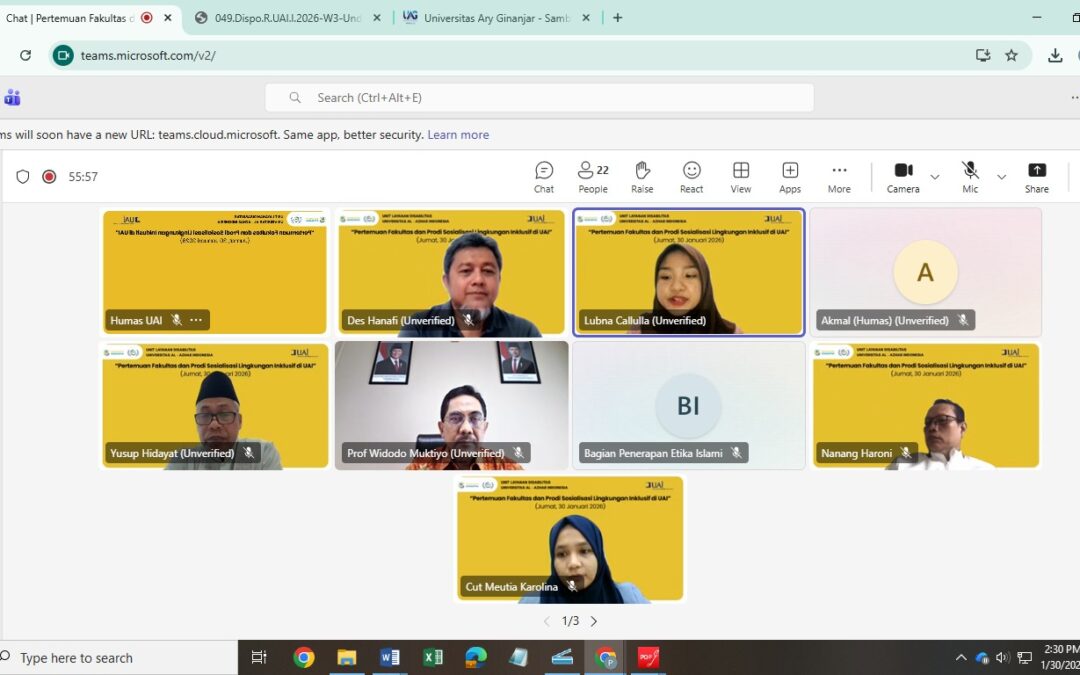Go to next participant page
This screenshot has height=675, width=1080.
[x=594, y=621]
